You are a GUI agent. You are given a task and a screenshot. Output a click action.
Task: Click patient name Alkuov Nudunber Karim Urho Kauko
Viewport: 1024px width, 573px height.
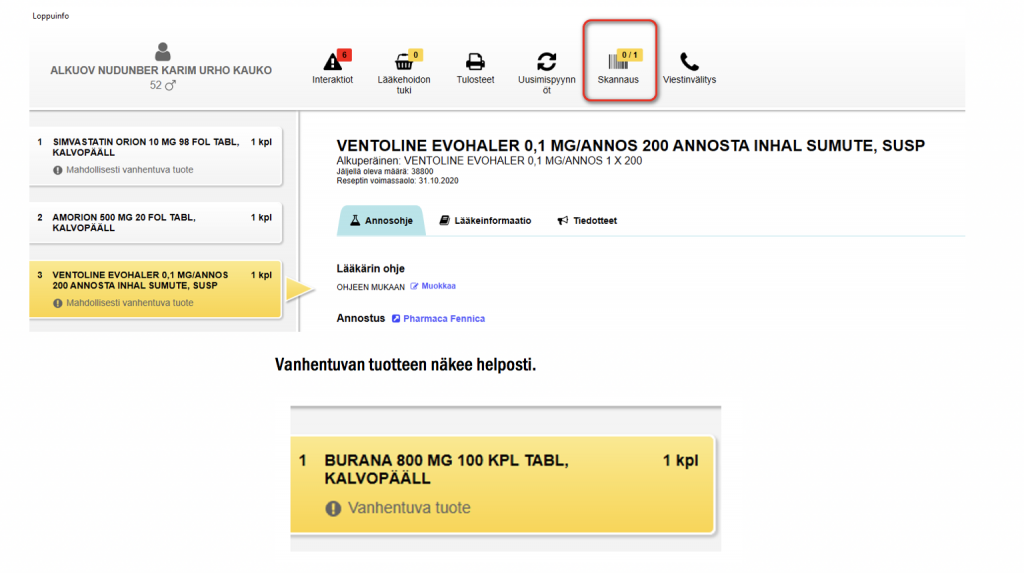(161, 71)
